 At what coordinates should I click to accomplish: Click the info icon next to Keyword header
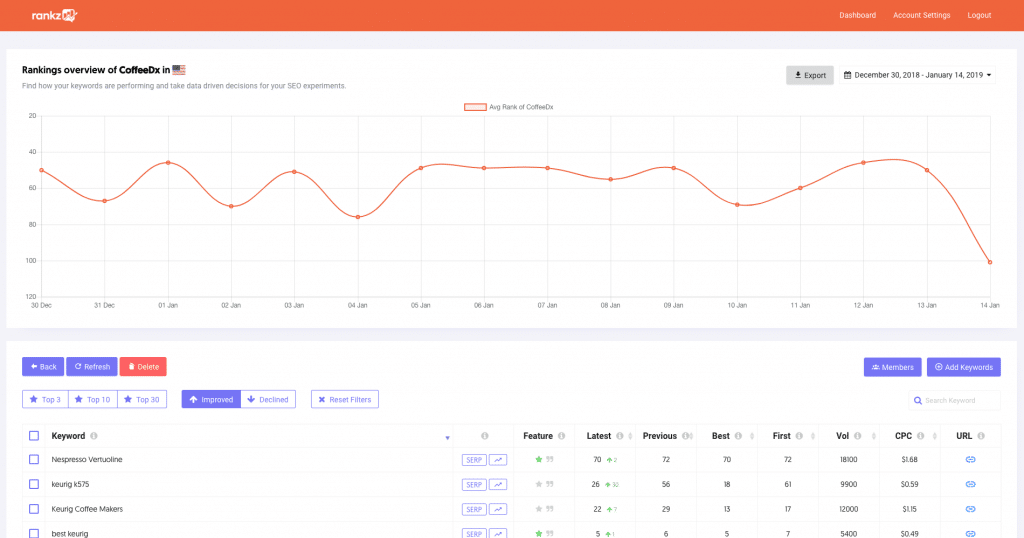click(93, 436)
